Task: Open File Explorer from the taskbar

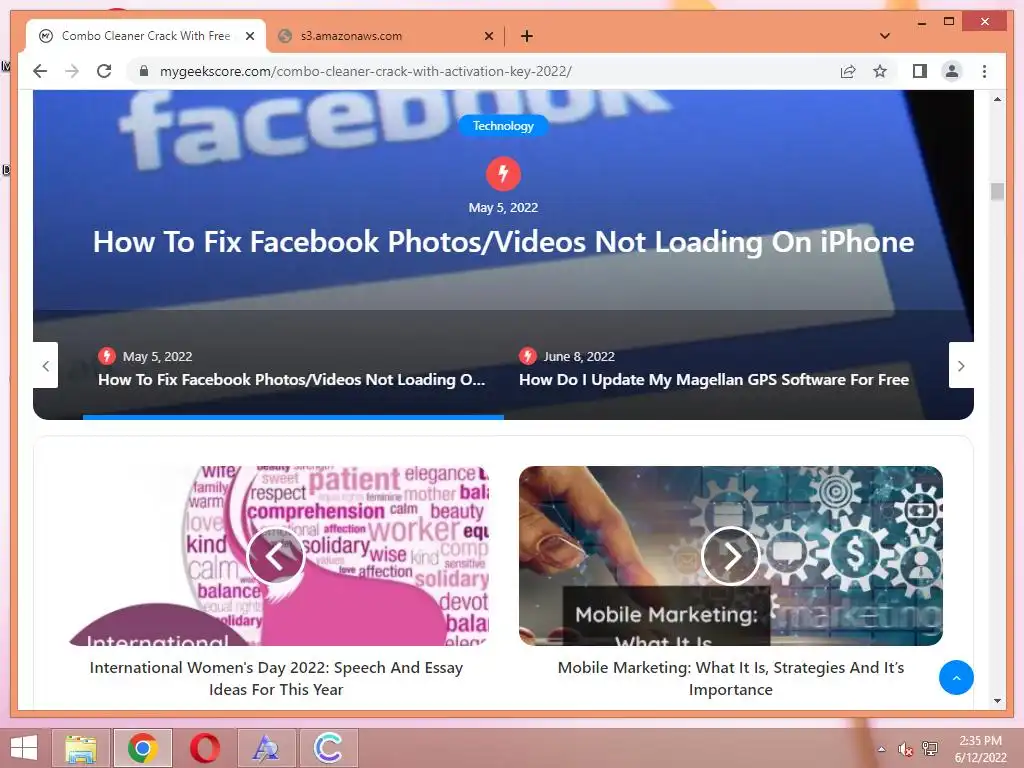Action: coord(81,748)
